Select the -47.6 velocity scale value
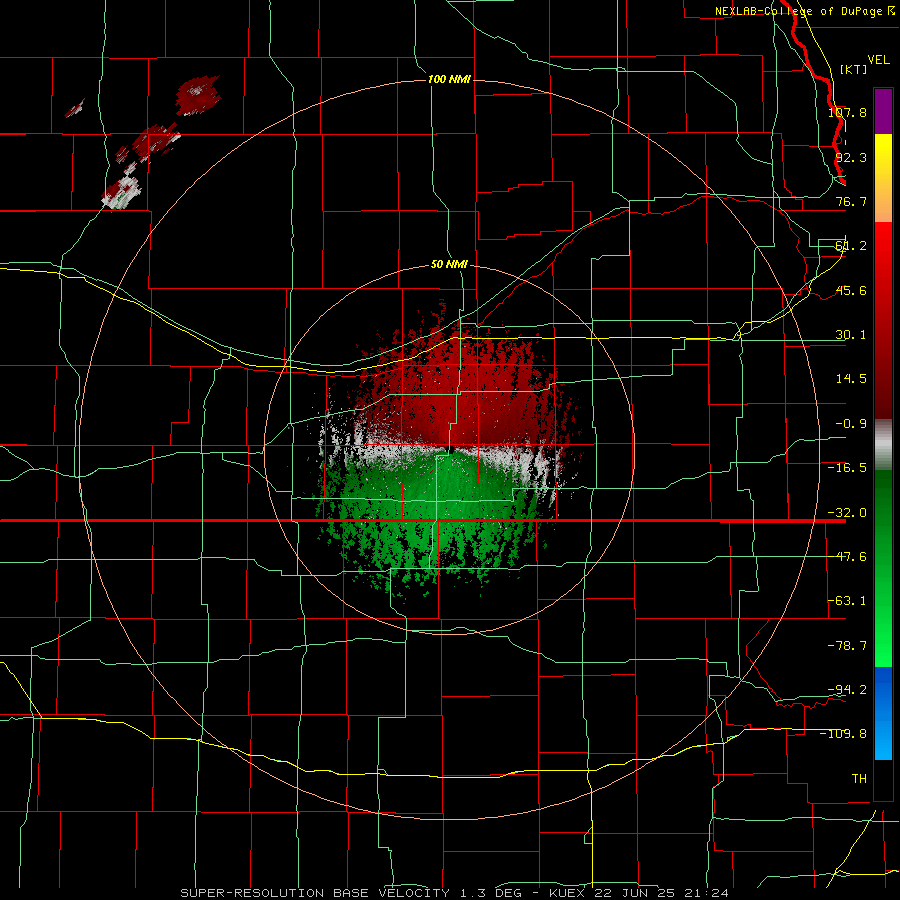900x900 pixels. 848,557
